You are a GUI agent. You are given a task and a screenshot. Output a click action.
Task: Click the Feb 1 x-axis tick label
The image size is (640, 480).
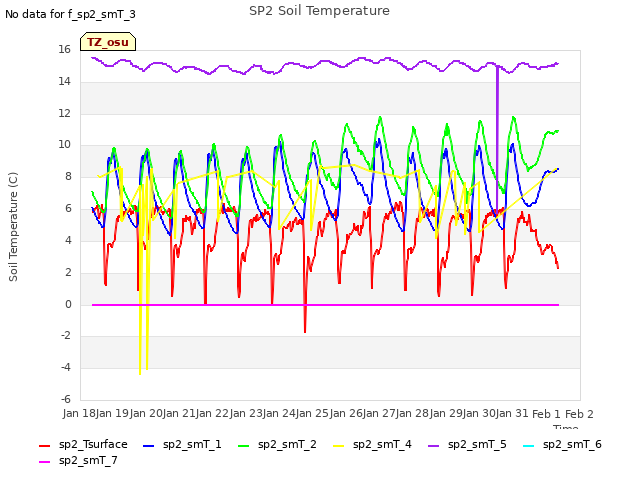click(x=546, y=414)
